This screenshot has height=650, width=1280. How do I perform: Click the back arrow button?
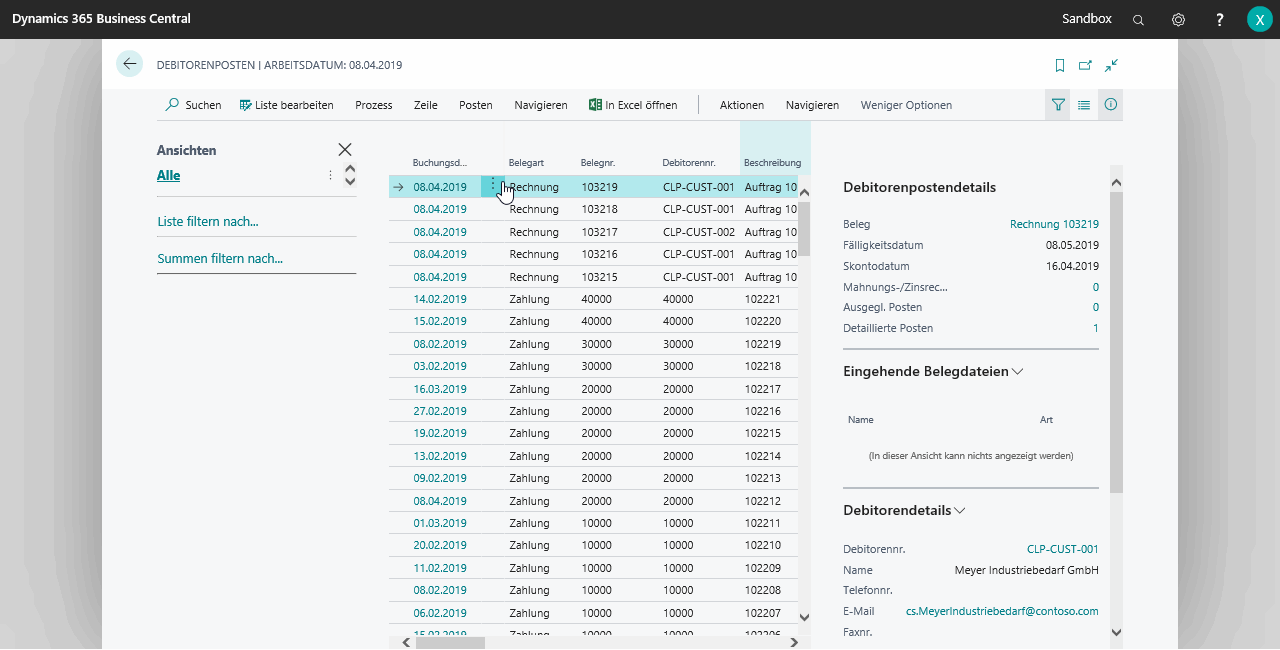(129, 64)
